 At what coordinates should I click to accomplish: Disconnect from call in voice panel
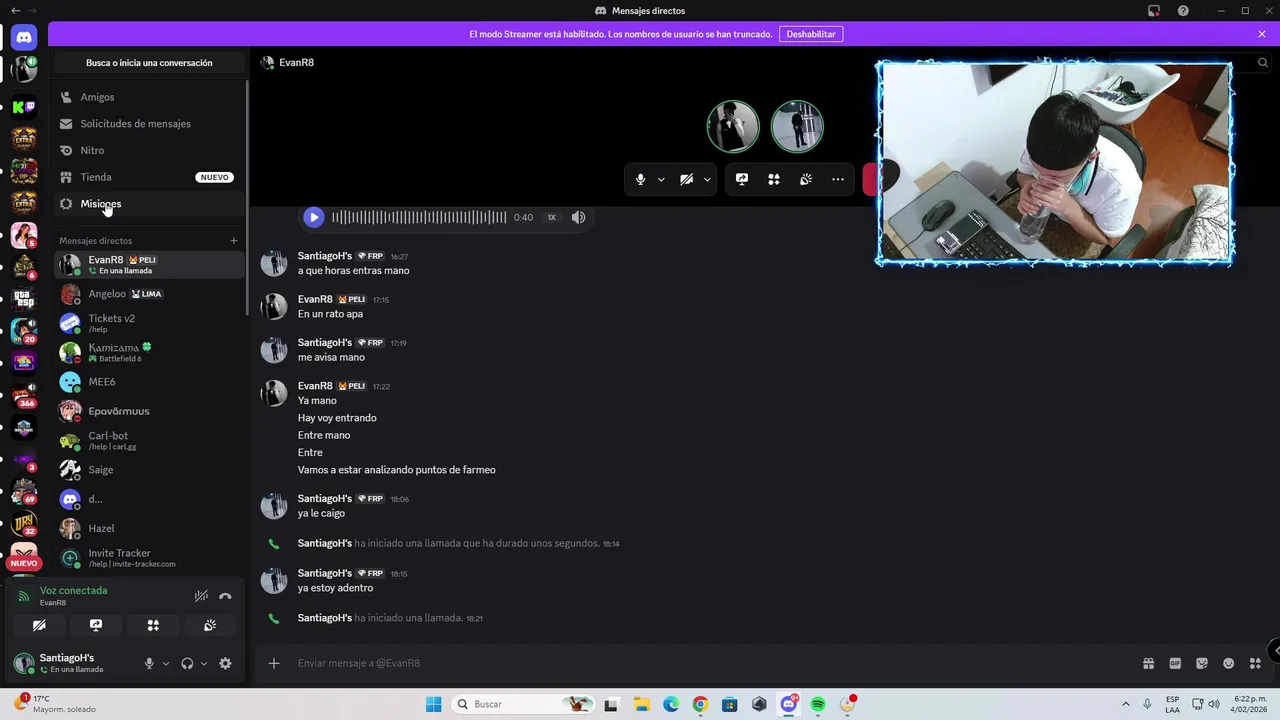coord(225,596)
